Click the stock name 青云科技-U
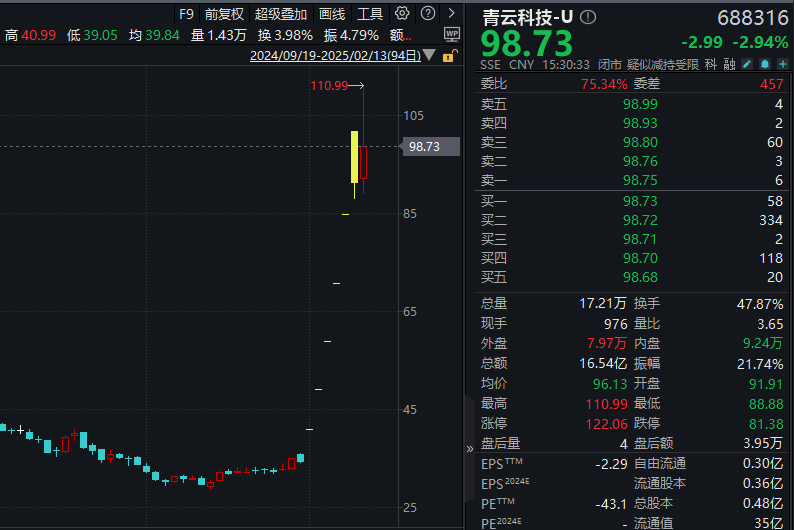 pos(527,18)
